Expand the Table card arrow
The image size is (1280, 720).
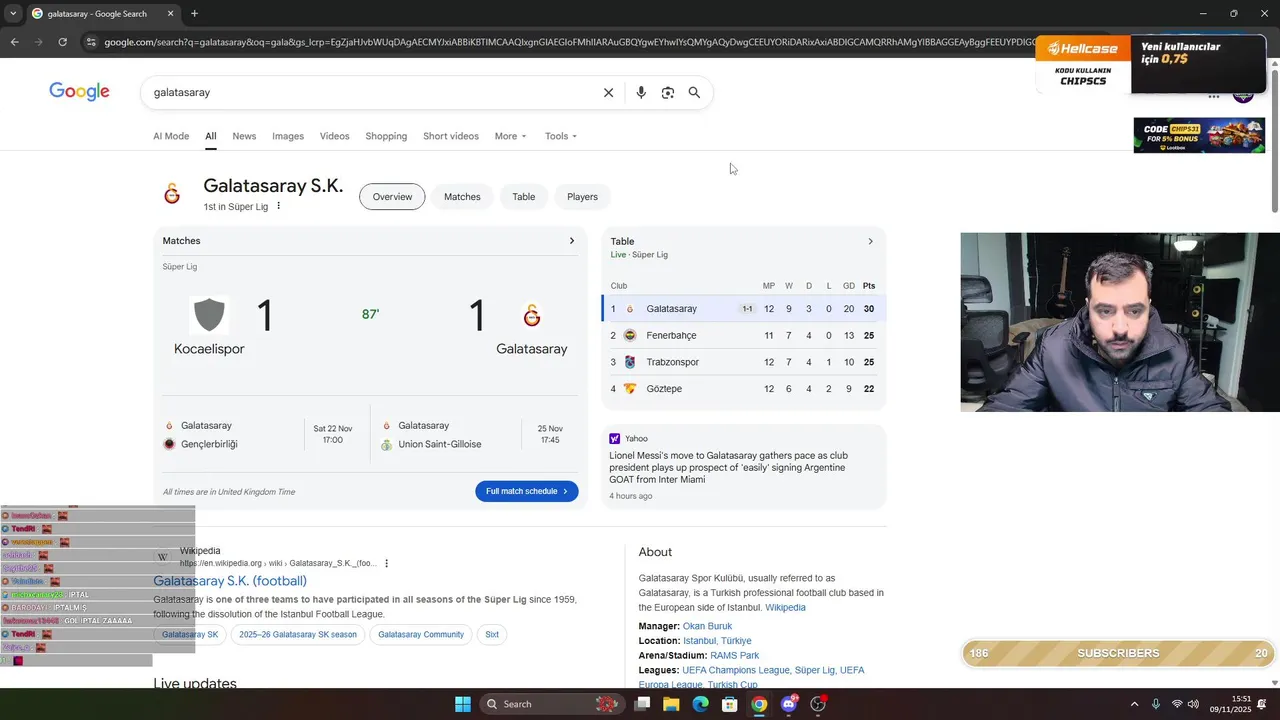click(x=870, y=241)
